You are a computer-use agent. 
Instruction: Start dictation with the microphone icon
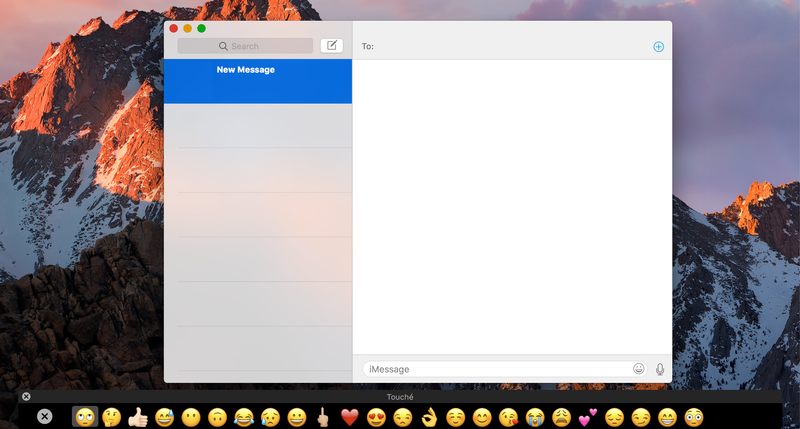pyautogui.click(x=660, y=369)
